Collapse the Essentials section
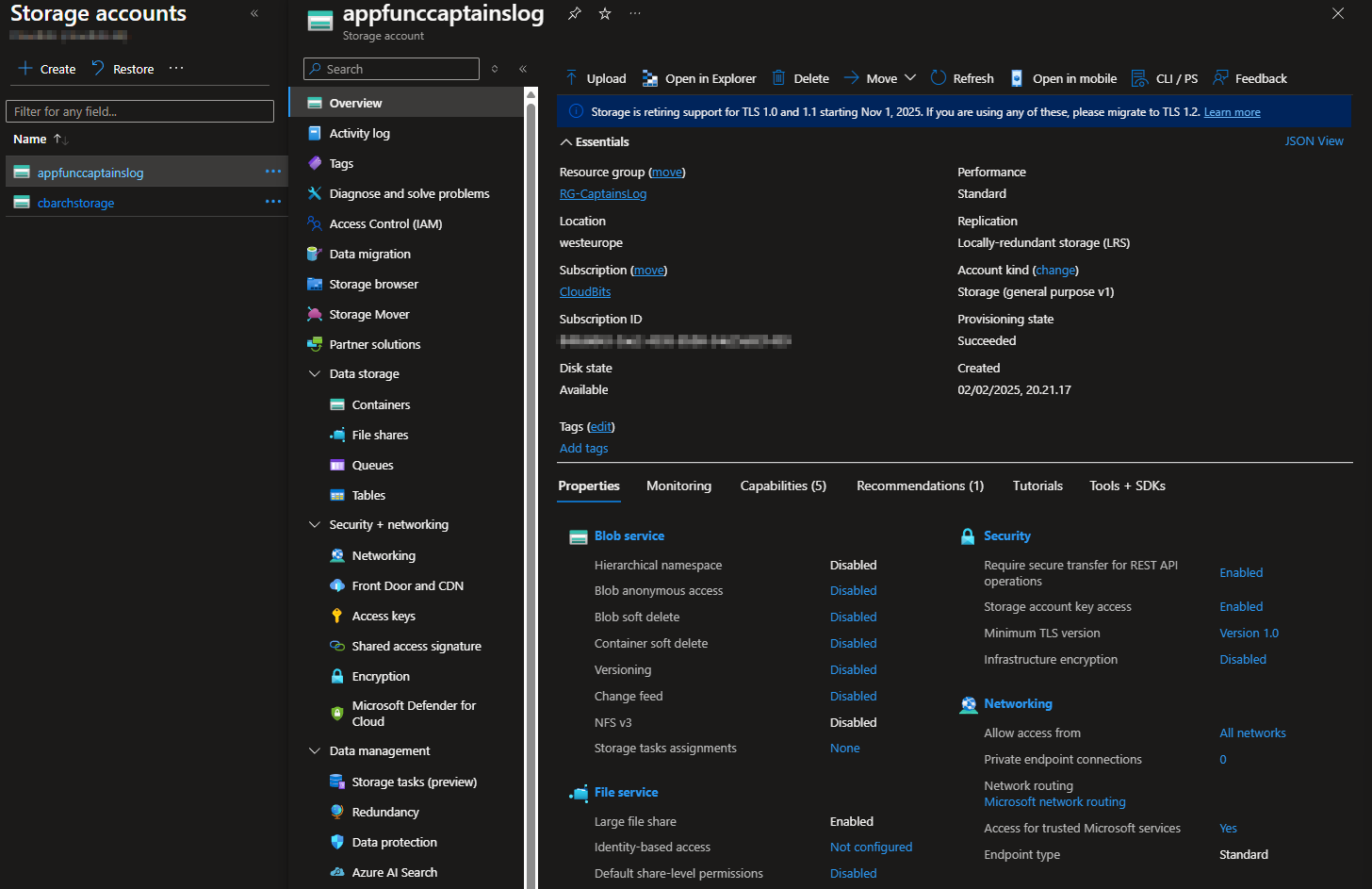1372x889 pixels. (566, 142)
